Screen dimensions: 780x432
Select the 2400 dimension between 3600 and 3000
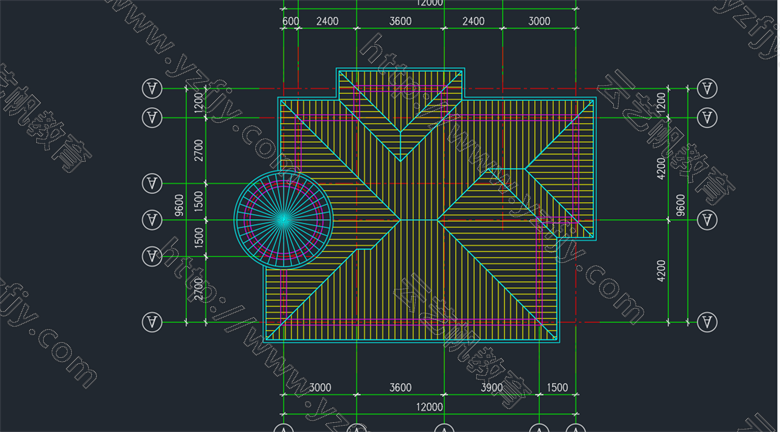tap(473, 21)
